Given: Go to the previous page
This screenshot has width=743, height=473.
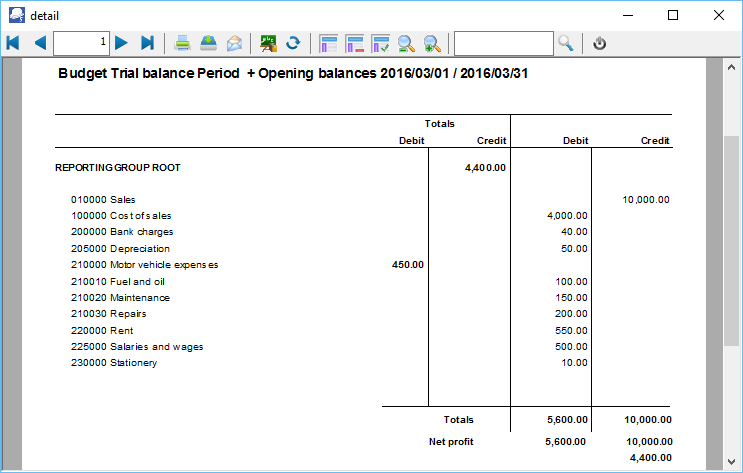Looking at the screenshot, I should click(x=40, y=43).
